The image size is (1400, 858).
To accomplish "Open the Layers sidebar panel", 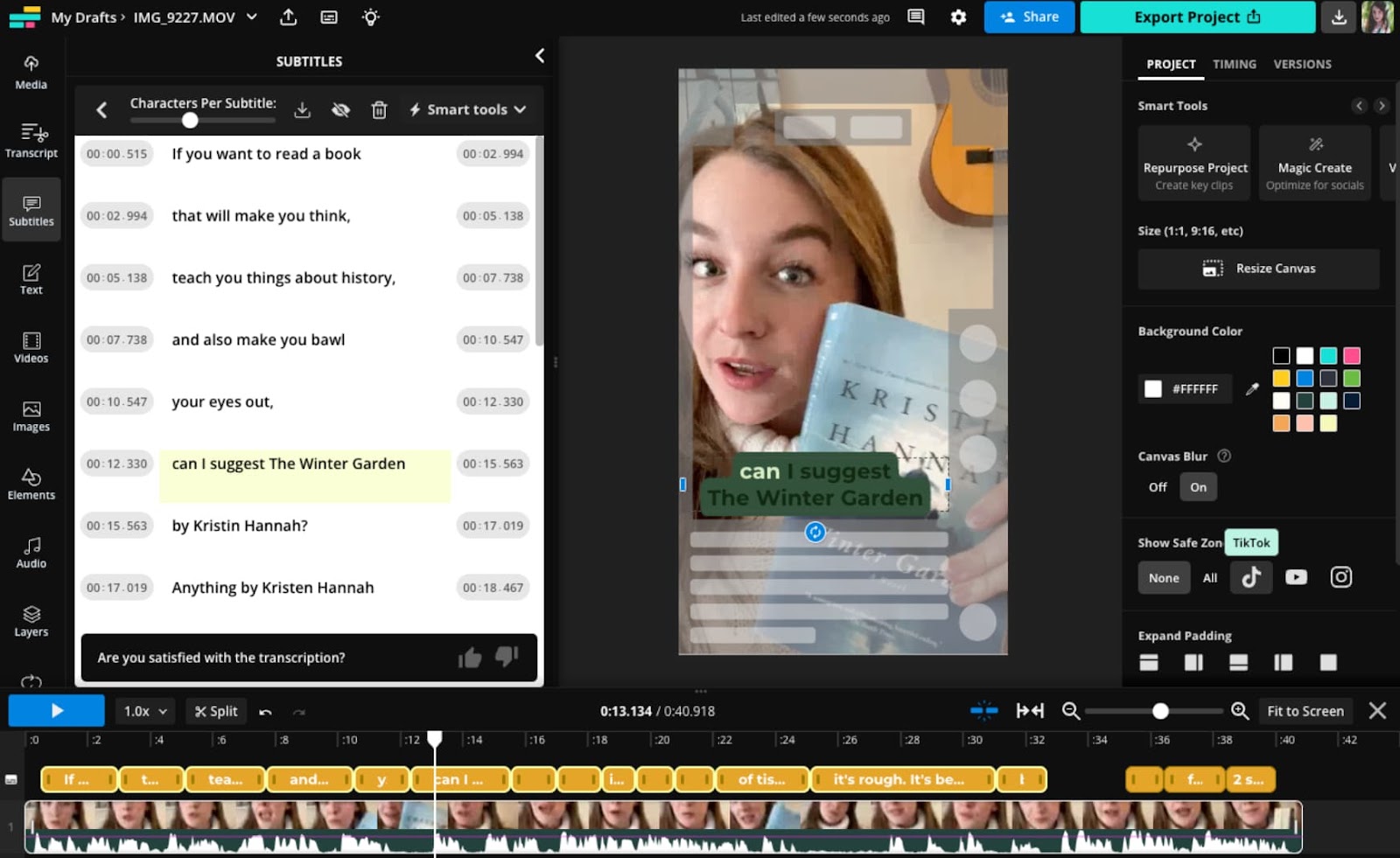I will (31, 621).
